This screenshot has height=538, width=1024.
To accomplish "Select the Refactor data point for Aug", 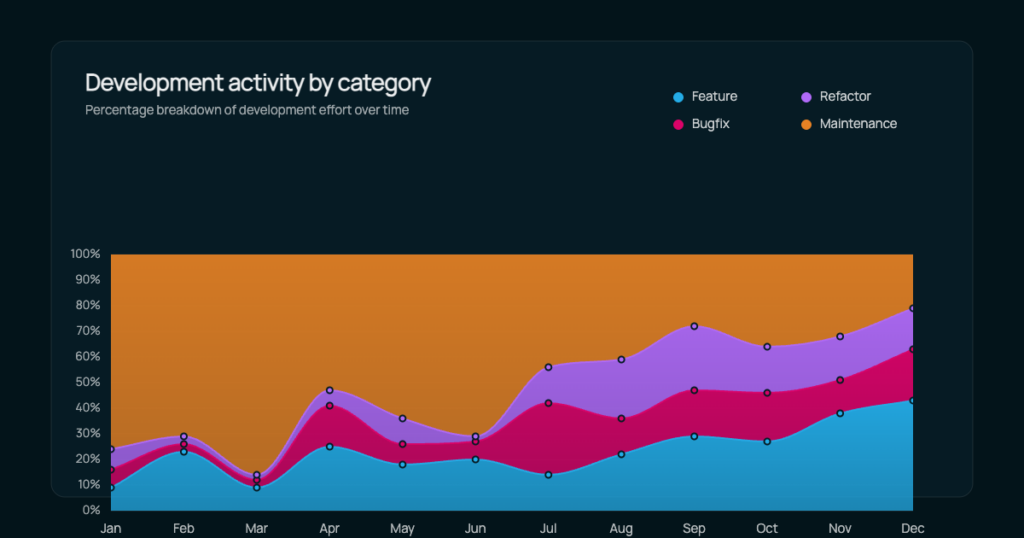I will [x=621, y=360].
